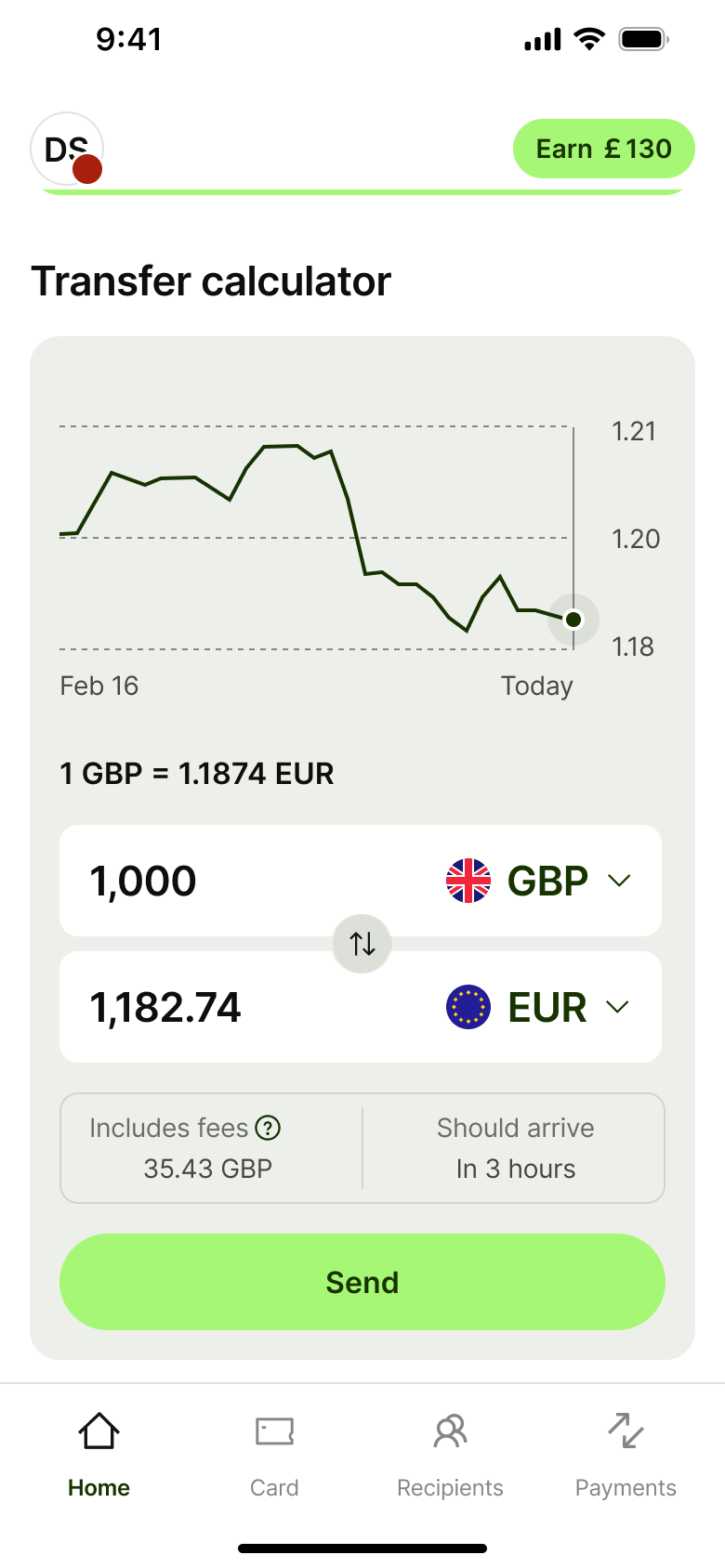The width and height of the screenshot is (725, 1568).
Task: Tap the Home house icon
Action: (99, 1431)
